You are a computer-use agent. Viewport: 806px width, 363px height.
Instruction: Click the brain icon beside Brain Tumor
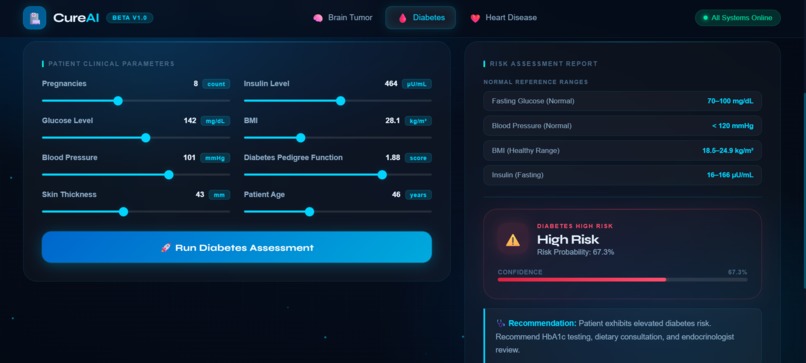[x=318, y=18]
